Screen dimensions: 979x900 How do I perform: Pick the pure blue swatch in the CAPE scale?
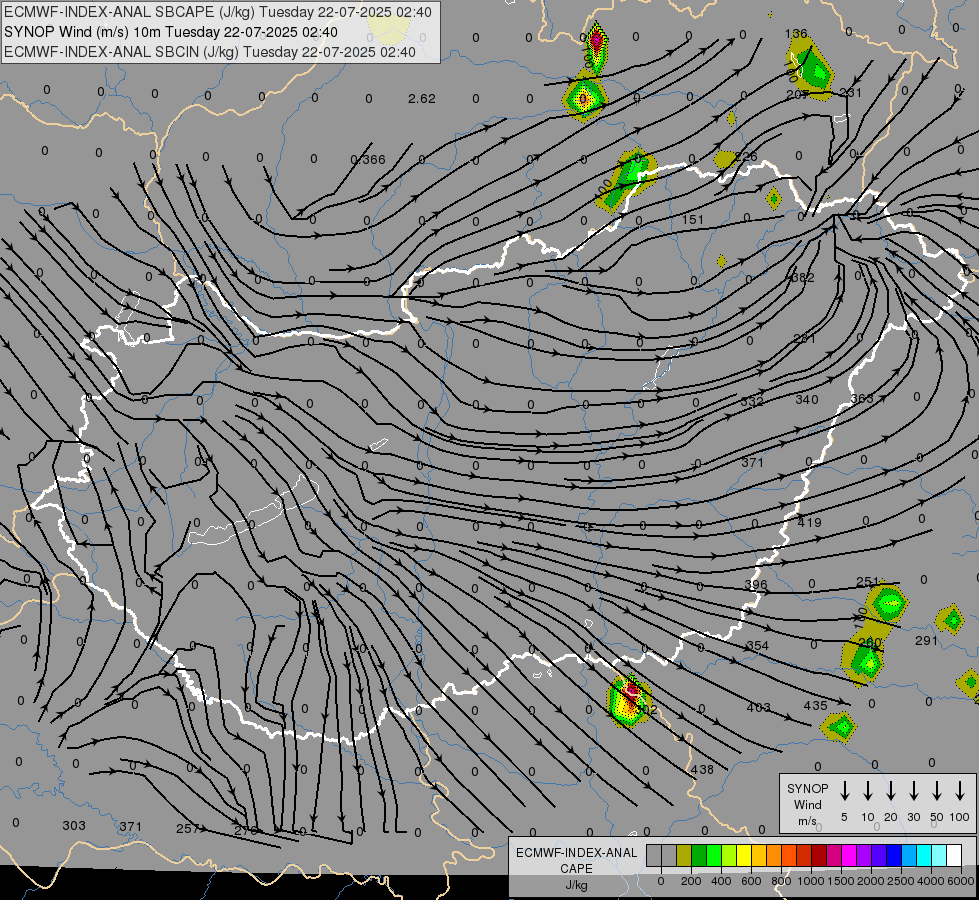[x=893, y=856]
